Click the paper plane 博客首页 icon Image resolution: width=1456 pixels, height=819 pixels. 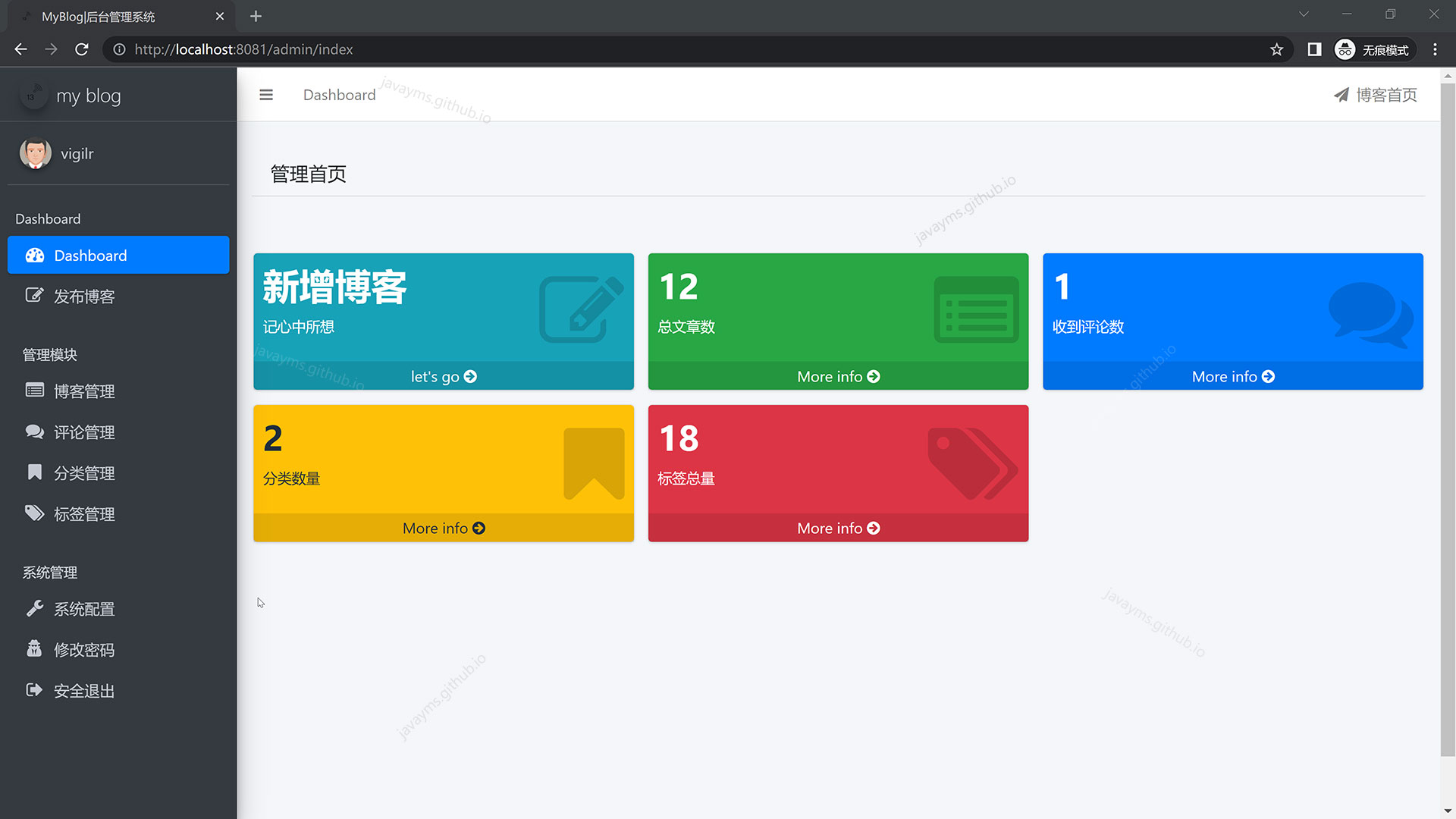tap(1341, 95)
